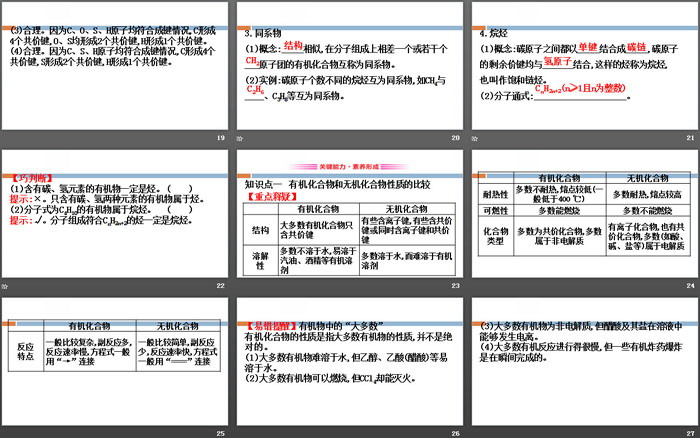The height and width of the screenshot is (438, 700).
Task: Click the animation star icon under slide 22
Action: (4, 286)
